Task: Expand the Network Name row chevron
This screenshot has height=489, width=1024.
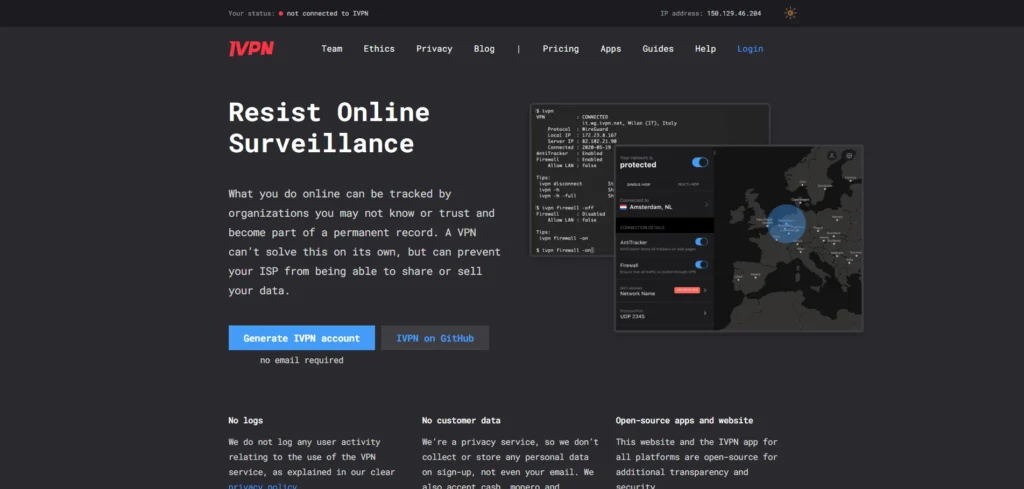Action: tap(704, 290)
